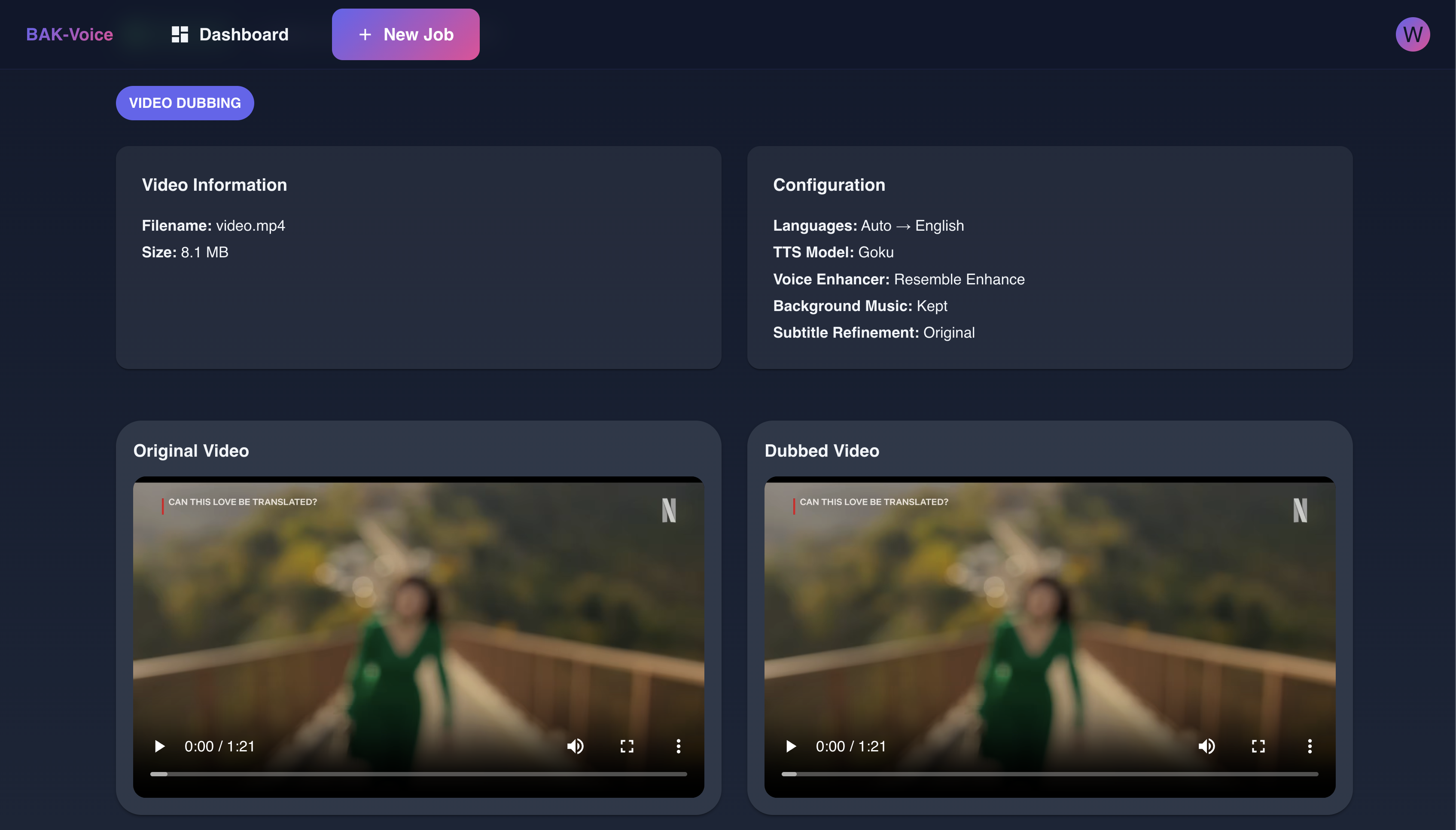This screenshot has width=1456, height=830.
Task: Mute the Original Video volume
Action: 576,746
